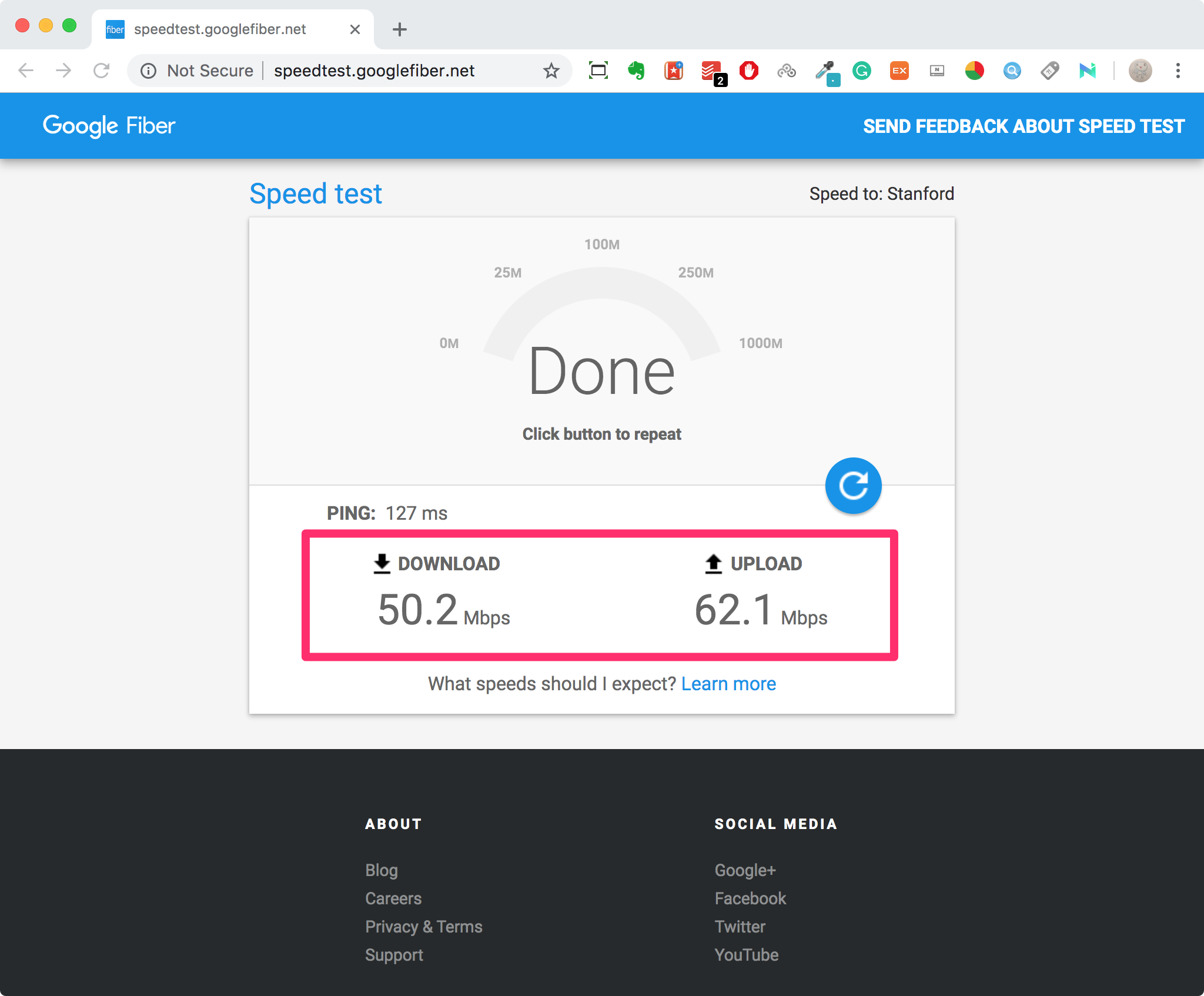Open the color picker eyedropper extension
The image size is (1204, 996).
tap(825, 72)
